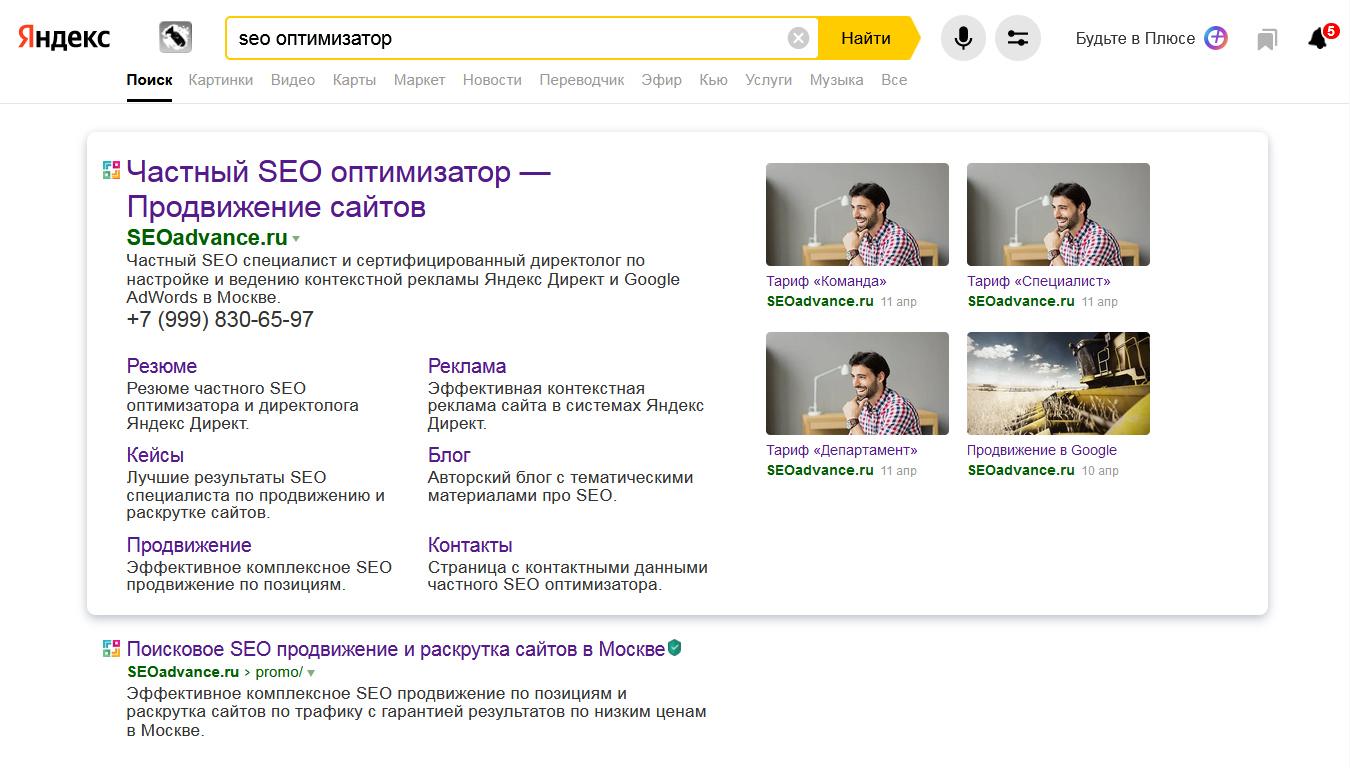Switch to the Новости tab

pos(492,80)
